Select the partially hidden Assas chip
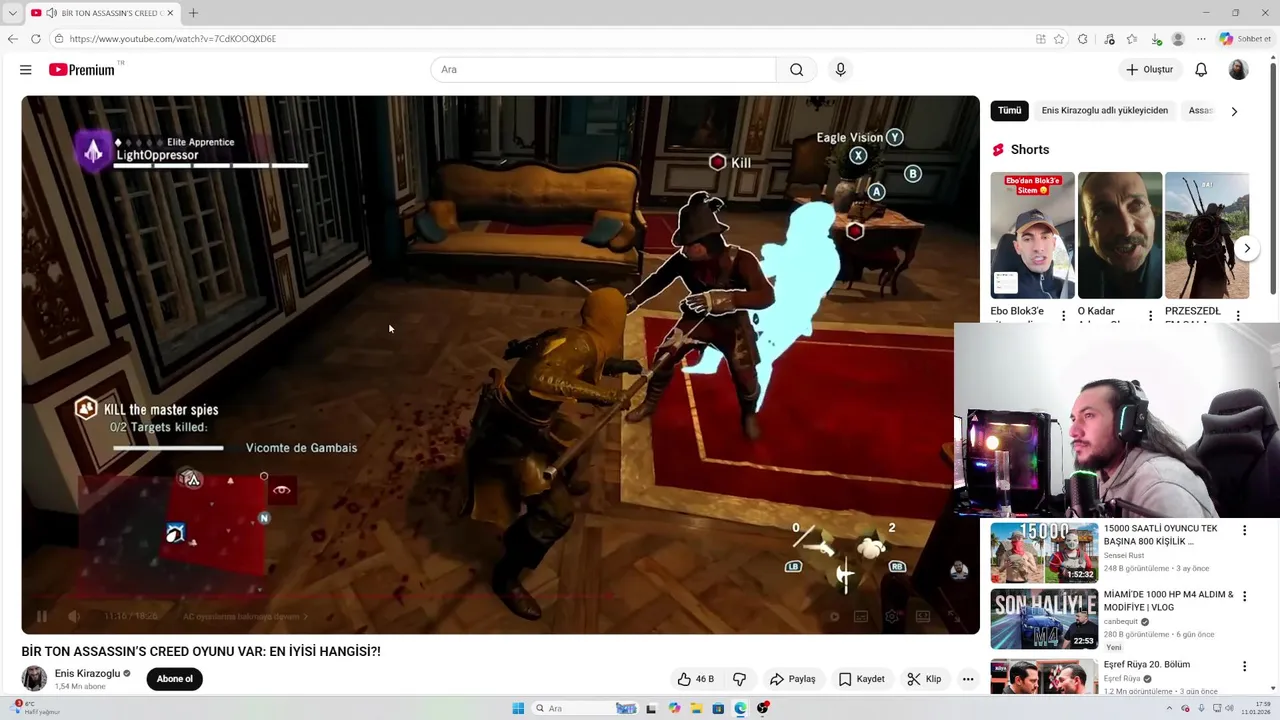1280x720 pixels. click(x=1200, y=111)
